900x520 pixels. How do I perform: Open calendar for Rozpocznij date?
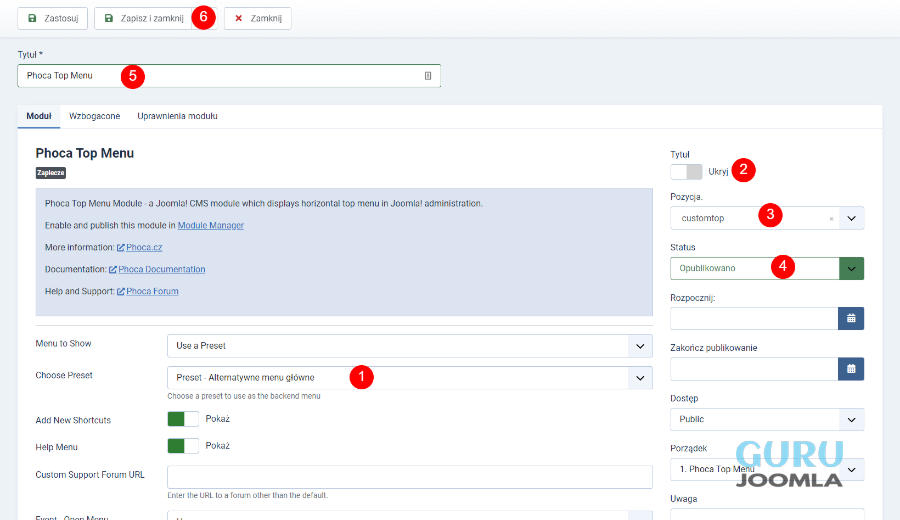(851, 319)
